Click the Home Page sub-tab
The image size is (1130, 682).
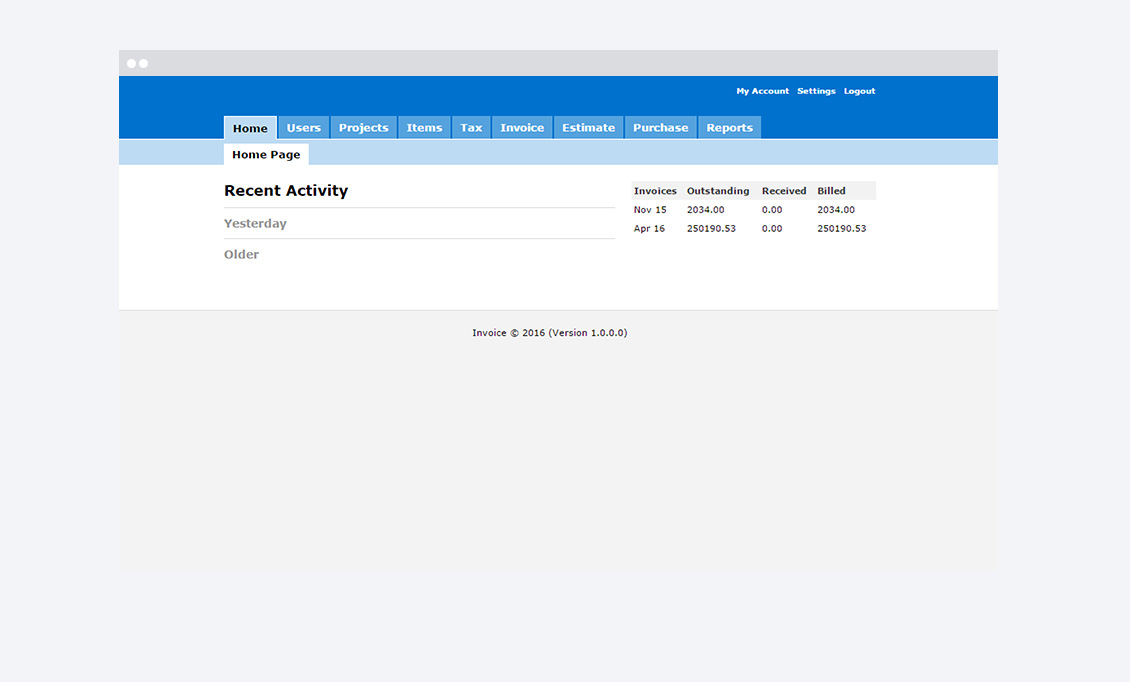266,155
